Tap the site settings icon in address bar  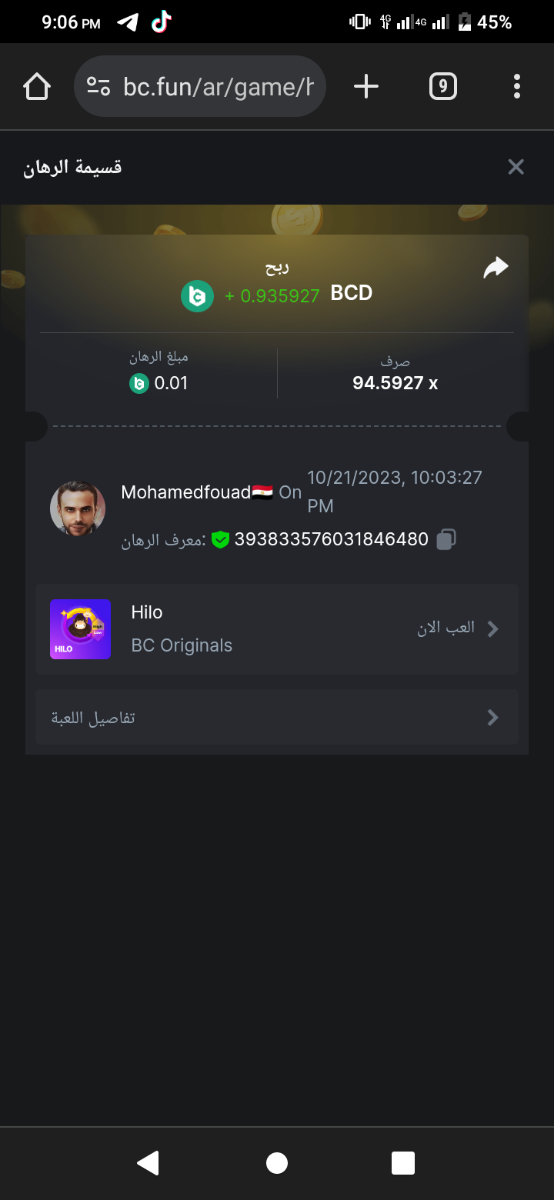[x=98, y=87]
